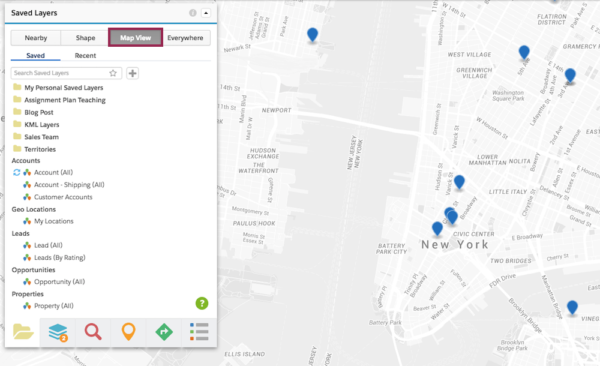This screenshot has width=600, height=366.
Task: Switch to the Saved tab
Action: point(36,56)
